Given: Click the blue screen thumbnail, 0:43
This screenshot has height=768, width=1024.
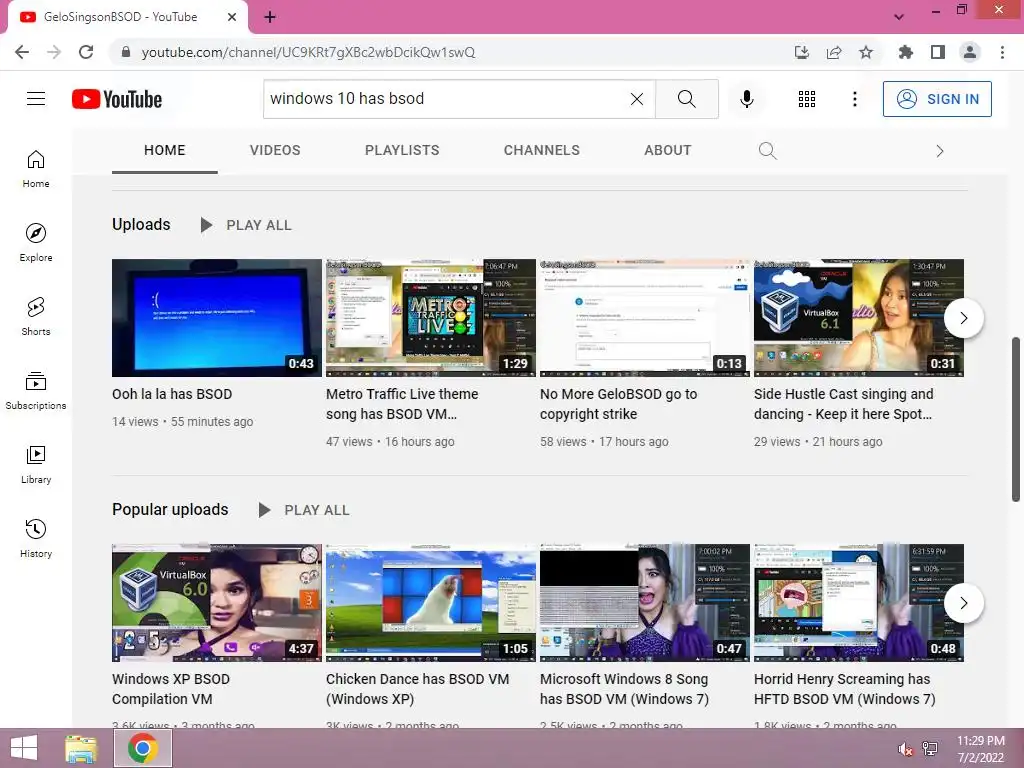Looking at the screenshot, I should tap(217, 318).
